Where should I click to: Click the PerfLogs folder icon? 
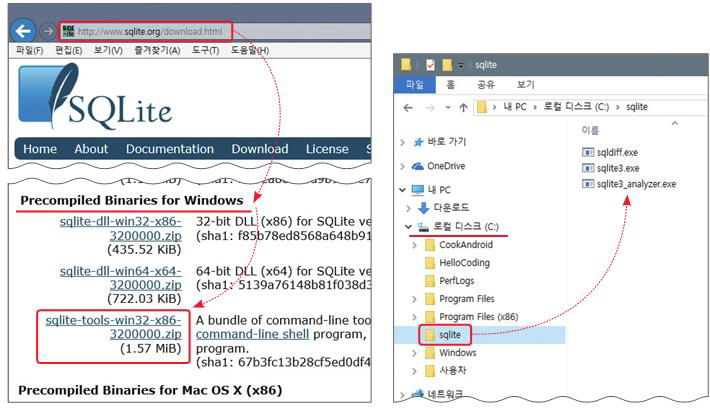point(430,281)
